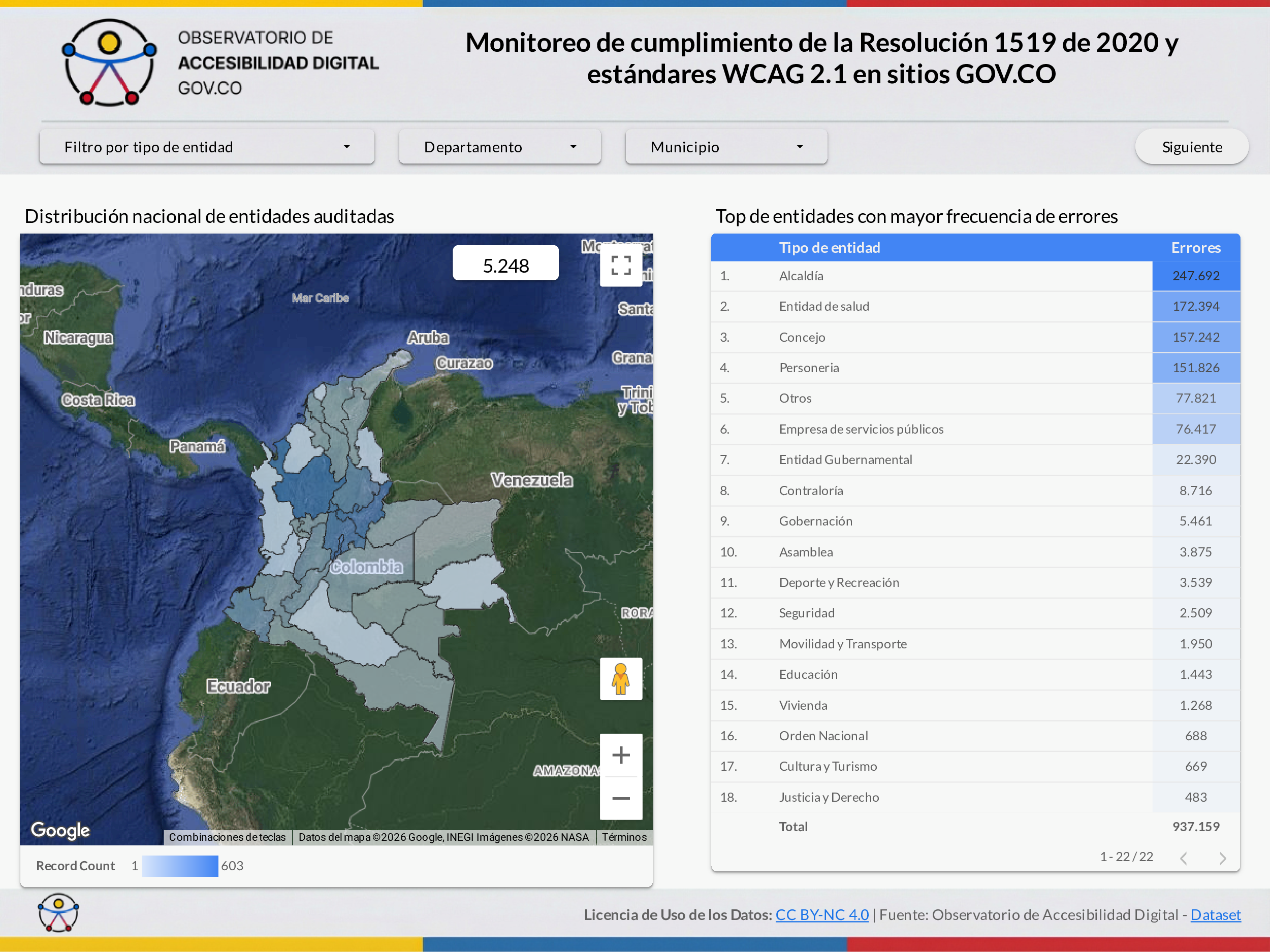Click the 172.394 errors cell
Image resolution: width=1270 pixels, height=952 pixels.
[1196, 307]
